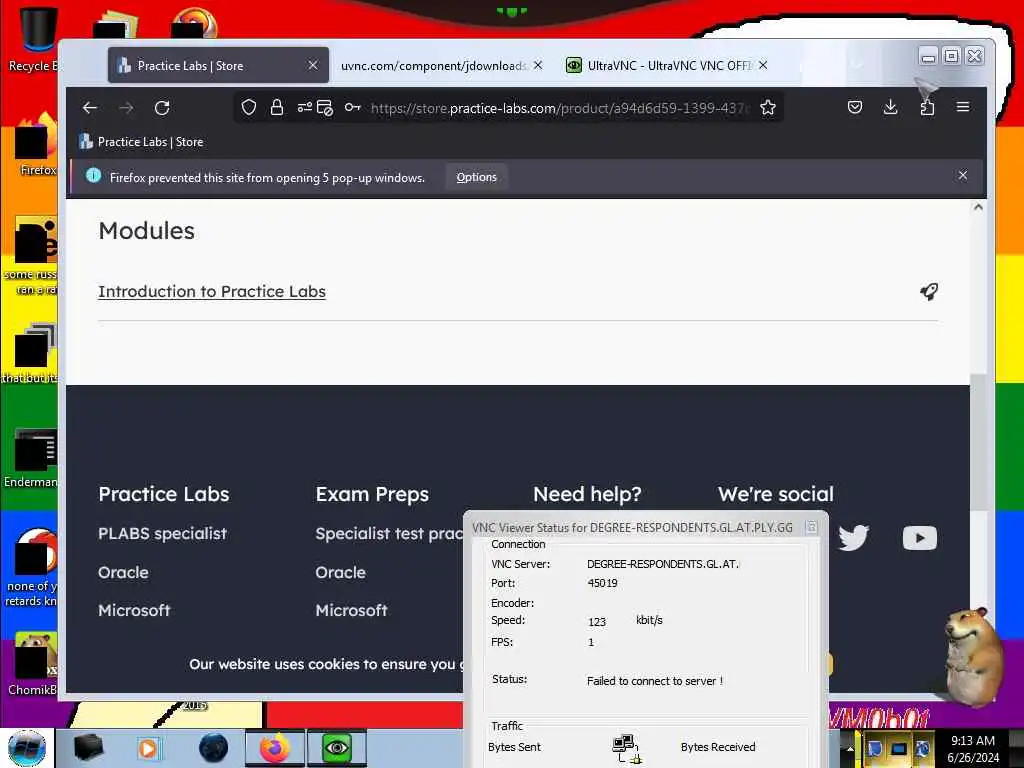The width and height of the screenshot is (1024, 768).
Task: Show hidden system tray icons arrow
Action: point(850,748)
